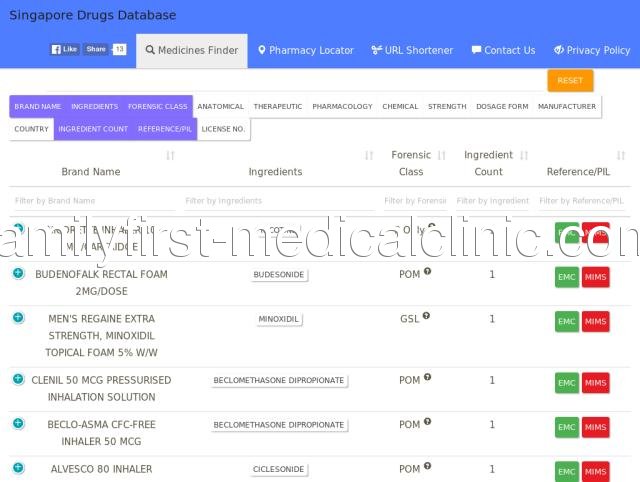This screenshot has width=640, height=482.
Task: Click the MINOXIDIL ingredient tag
Action: pos(279,319)
